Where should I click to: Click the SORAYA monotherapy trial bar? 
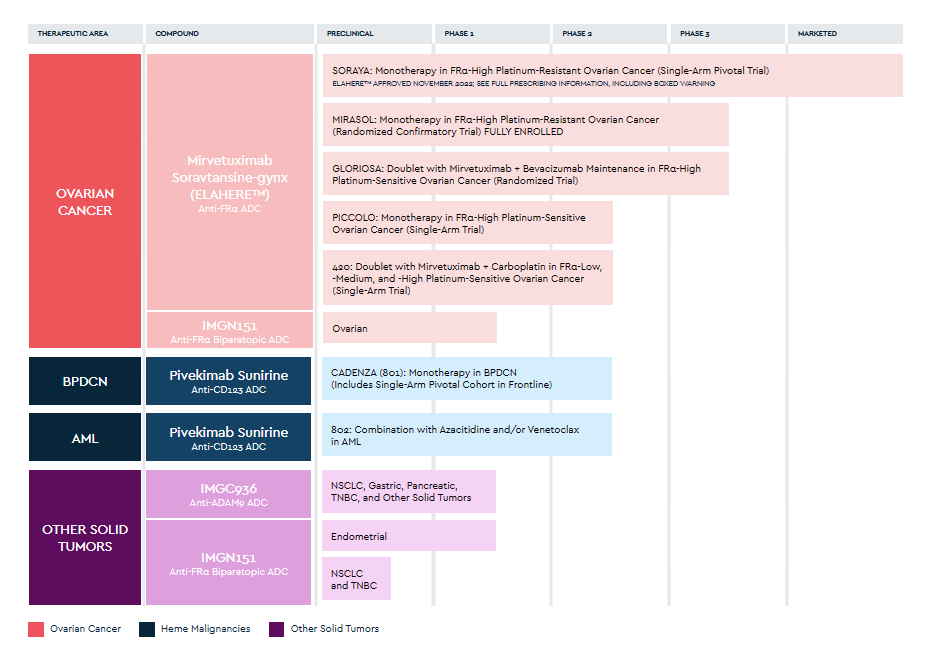click(x=613, y=75)
